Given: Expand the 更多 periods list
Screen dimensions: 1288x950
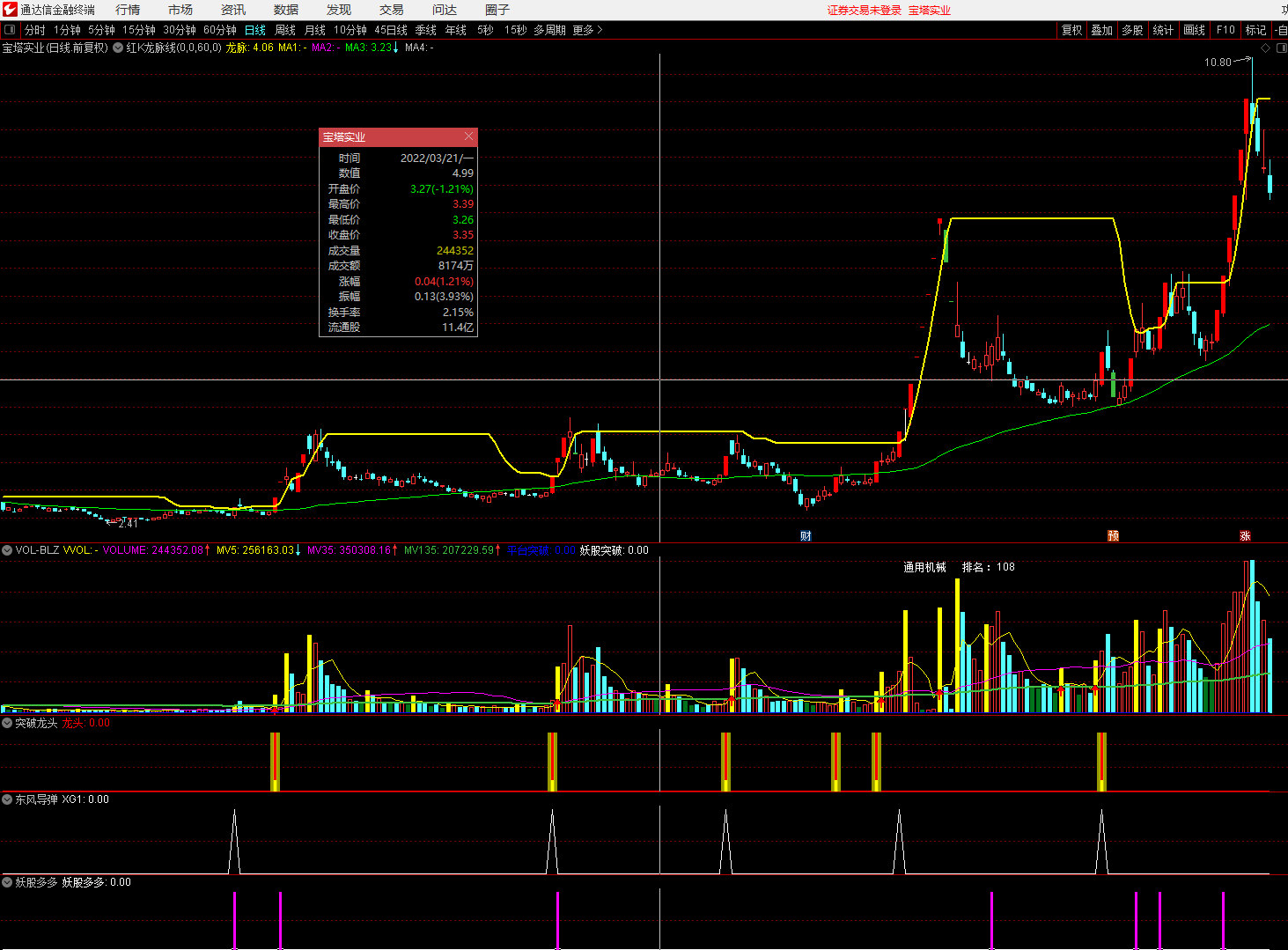Looking at the screenshot, I should point(587,30).
